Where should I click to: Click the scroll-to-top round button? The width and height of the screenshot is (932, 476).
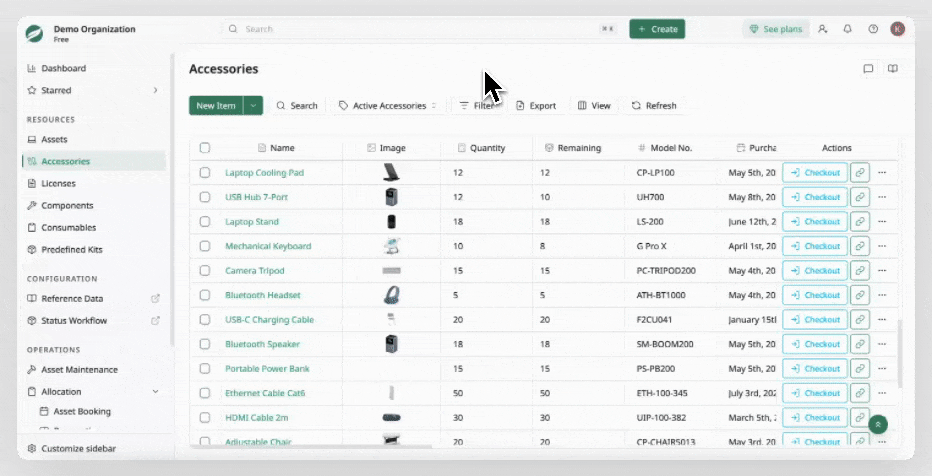(x=878, y=425)
